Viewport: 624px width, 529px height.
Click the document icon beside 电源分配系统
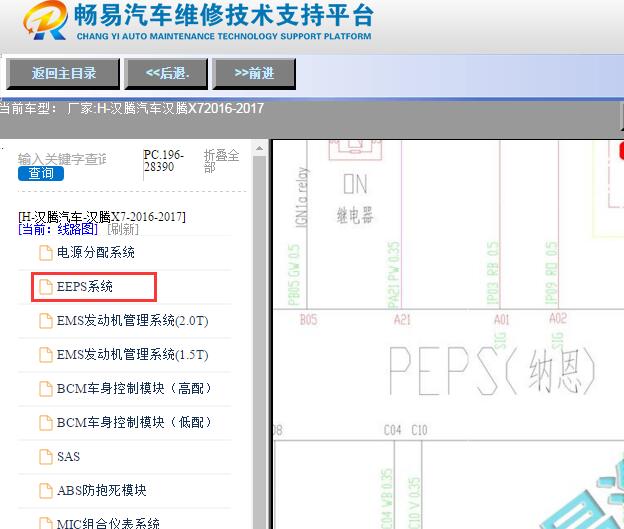tap(45, 253)
